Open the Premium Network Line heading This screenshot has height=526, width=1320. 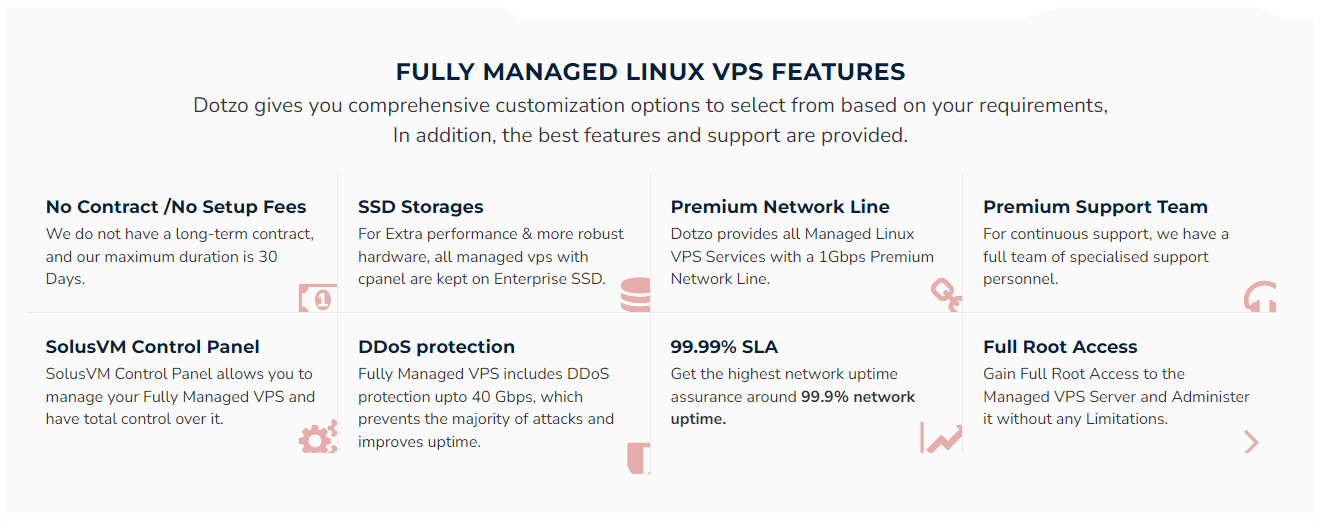click(780, 207)
